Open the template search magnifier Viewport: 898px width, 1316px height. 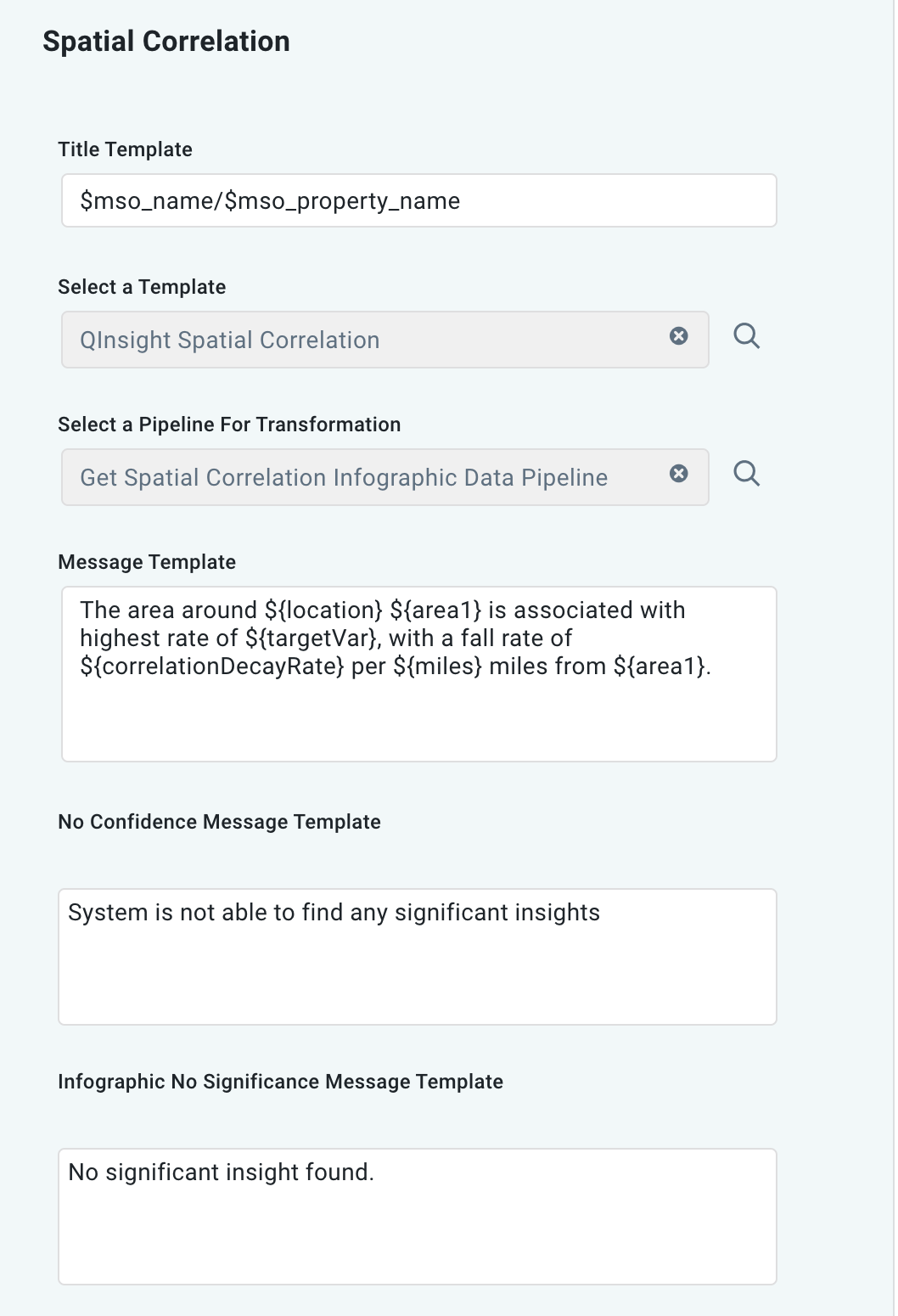[x=747, y=336]
